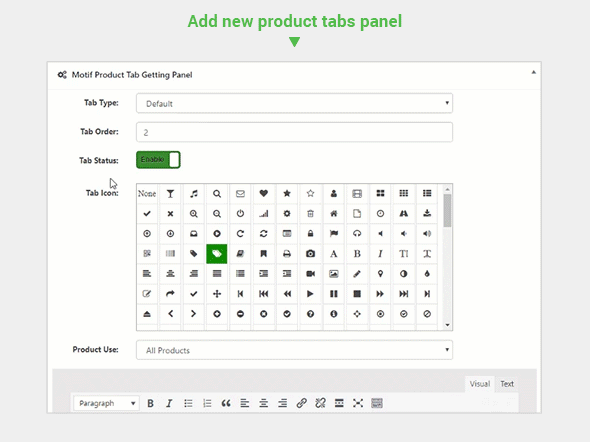Open the Tab Type dropdown
Image resolution: width=590 pixels, height=442 pixels.
click(x=294, y=103)
